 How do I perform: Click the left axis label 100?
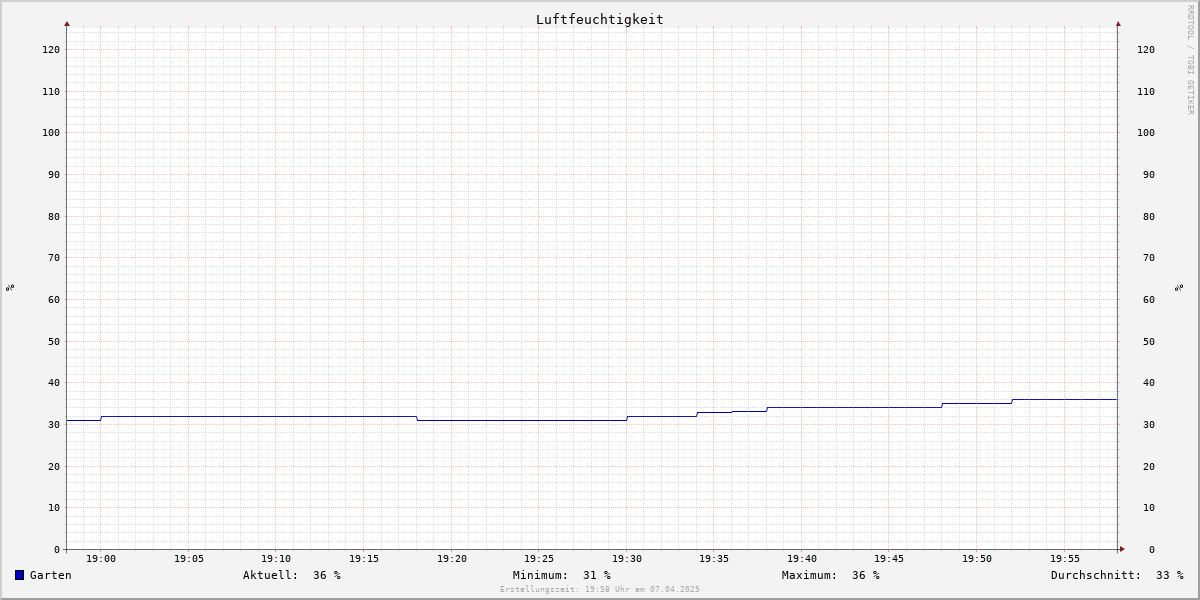[51, 133]
